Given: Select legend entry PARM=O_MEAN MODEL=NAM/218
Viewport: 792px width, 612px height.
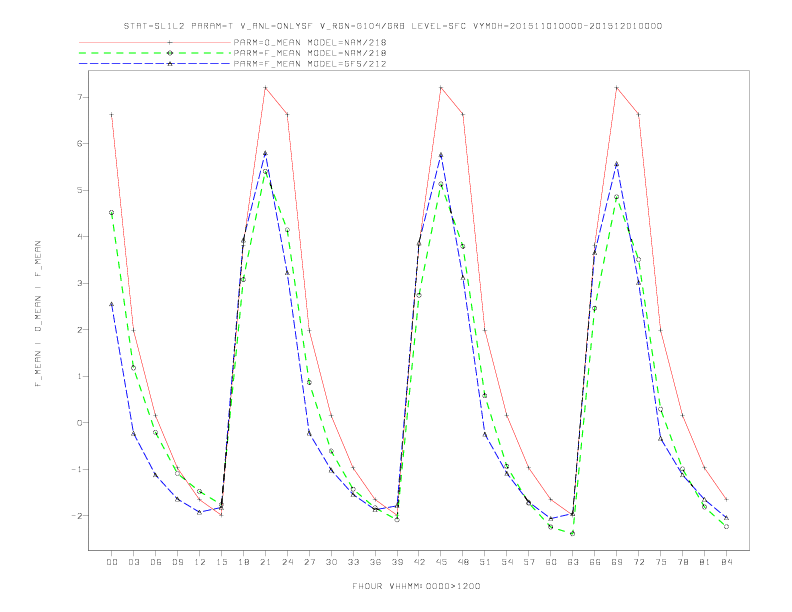Looking at the screenshot, I should (x=310, y=42).
